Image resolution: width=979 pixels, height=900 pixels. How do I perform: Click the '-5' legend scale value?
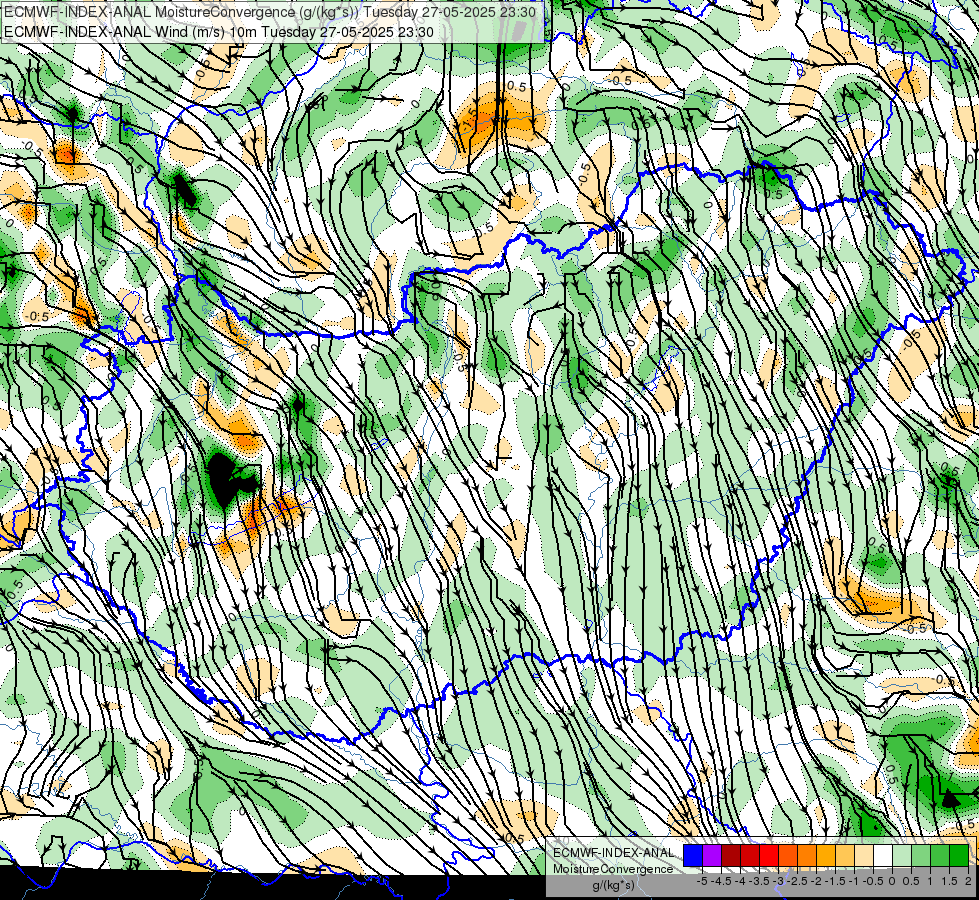[702, 881]
